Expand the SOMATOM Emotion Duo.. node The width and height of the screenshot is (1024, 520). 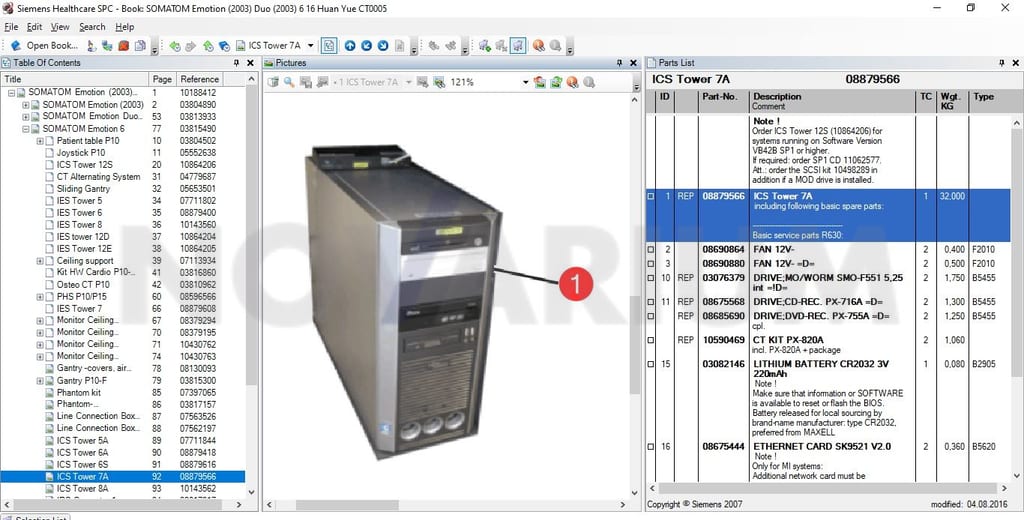(25, 117)
